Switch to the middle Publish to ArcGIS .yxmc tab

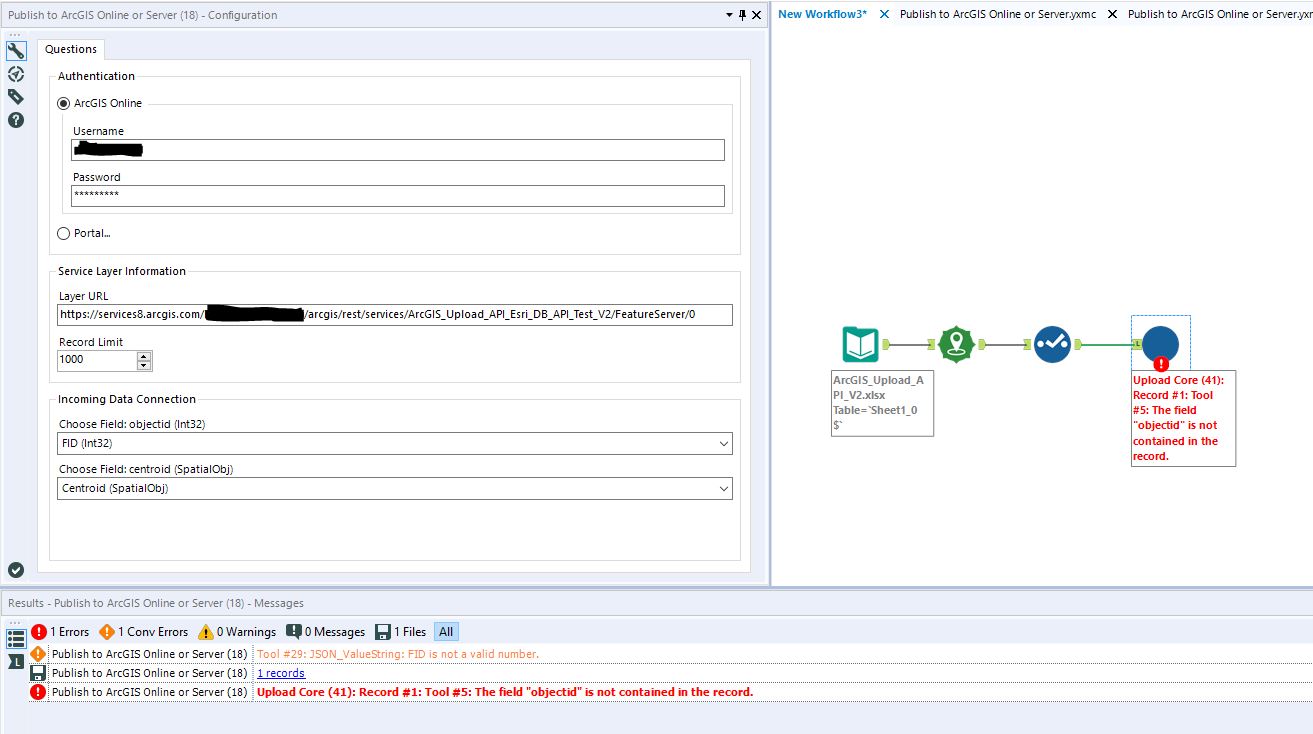point(998,14)
